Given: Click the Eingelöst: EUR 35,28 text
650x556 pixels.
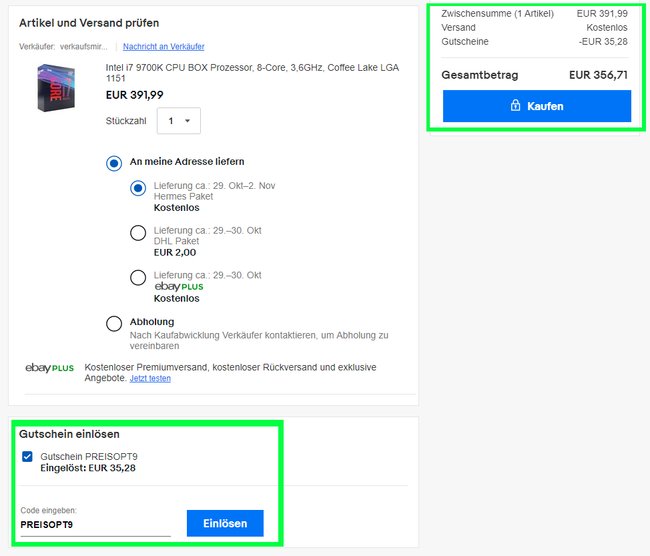Looking at the screenshot, I should point(88,468).
